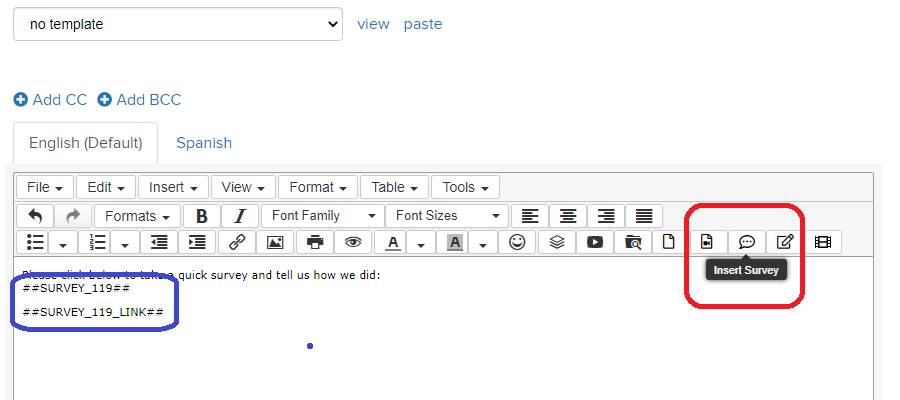This screenshot has width=900, height=400.
Task: Toggle italic formatting
Action: click(x=240, y=216)
